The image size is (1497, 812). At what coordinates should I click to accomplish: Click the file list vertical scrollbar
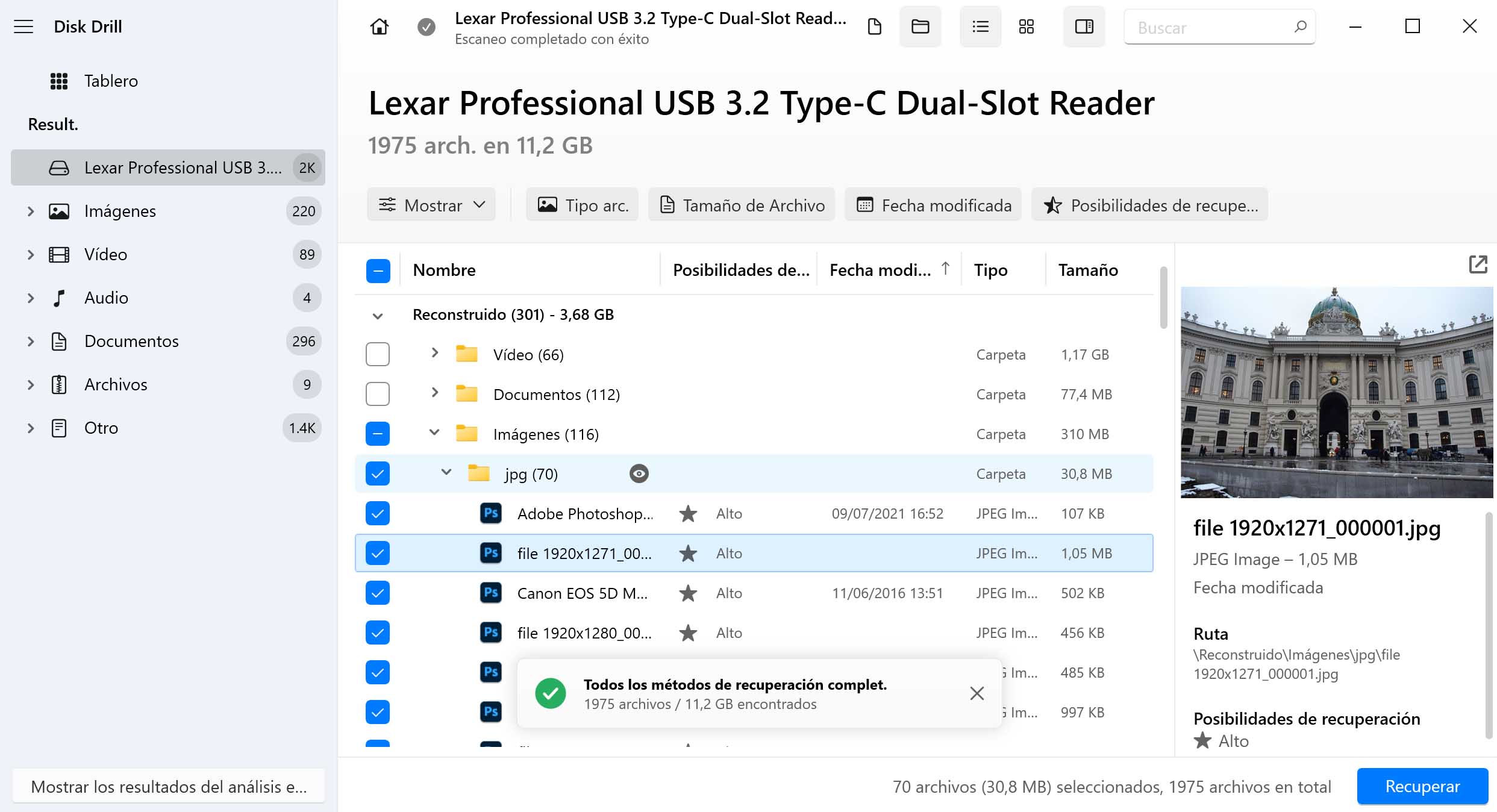[1163, 298]
